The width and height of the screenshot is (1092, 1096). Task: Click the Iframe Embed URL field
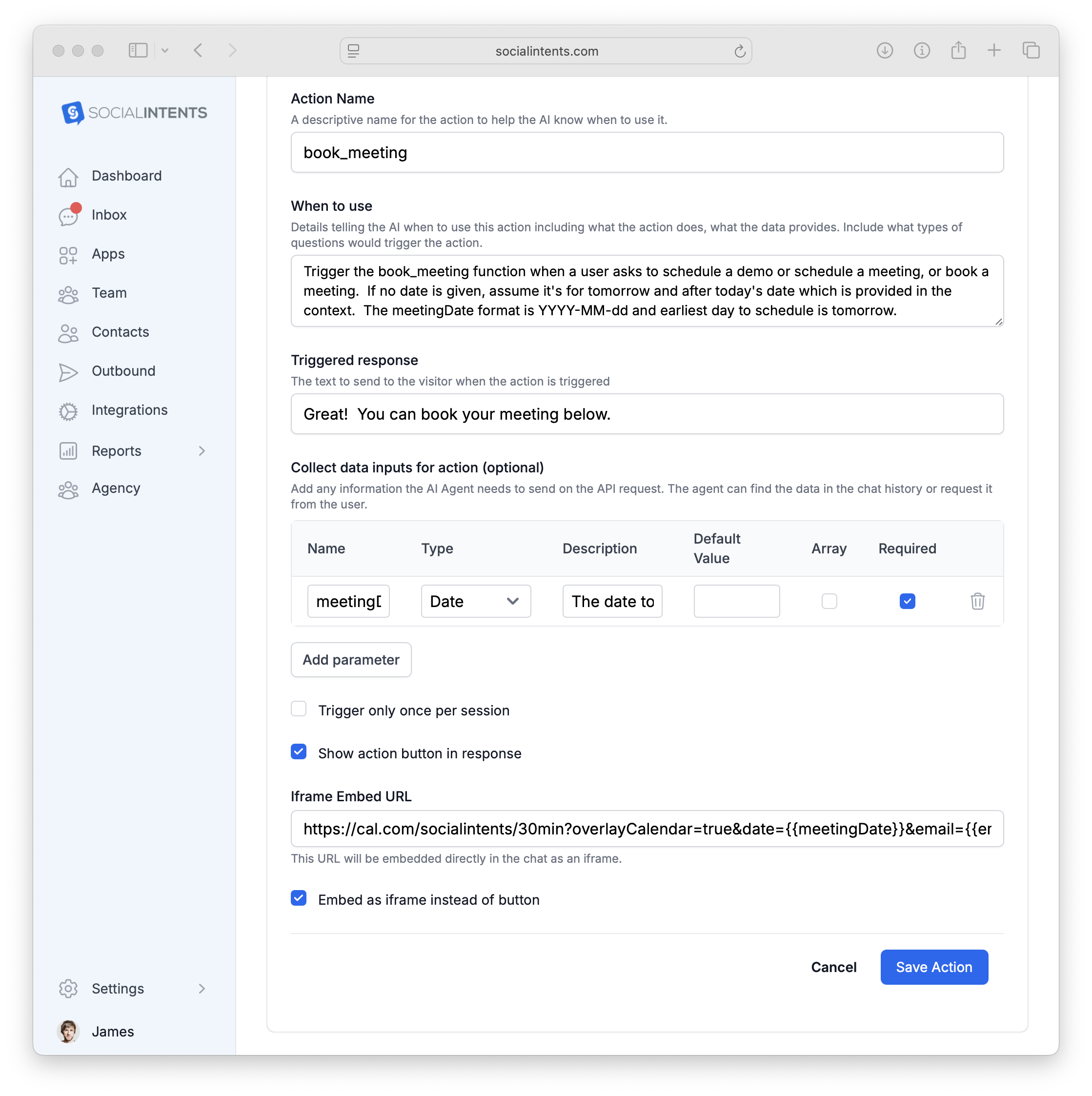[647, 829]
